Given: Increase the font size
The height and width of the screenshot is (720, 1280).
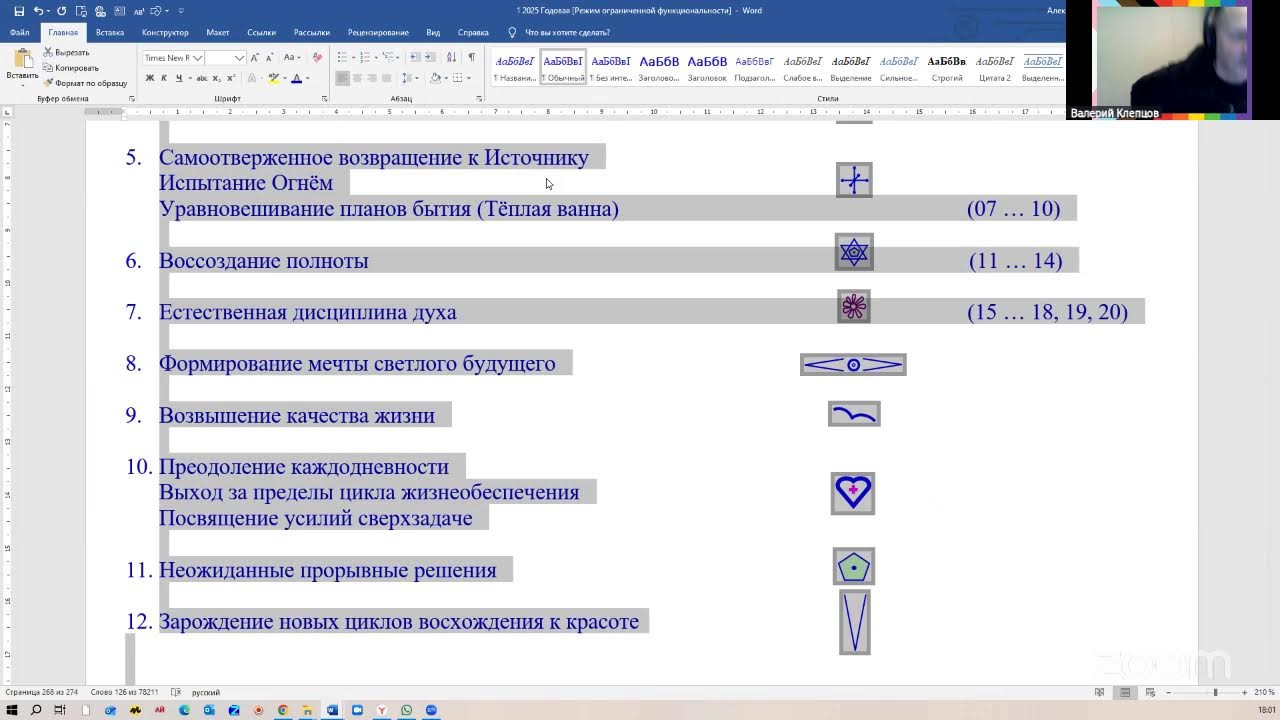Looking at the screenshot, I should pyautogui.click(x=255, y=58).
